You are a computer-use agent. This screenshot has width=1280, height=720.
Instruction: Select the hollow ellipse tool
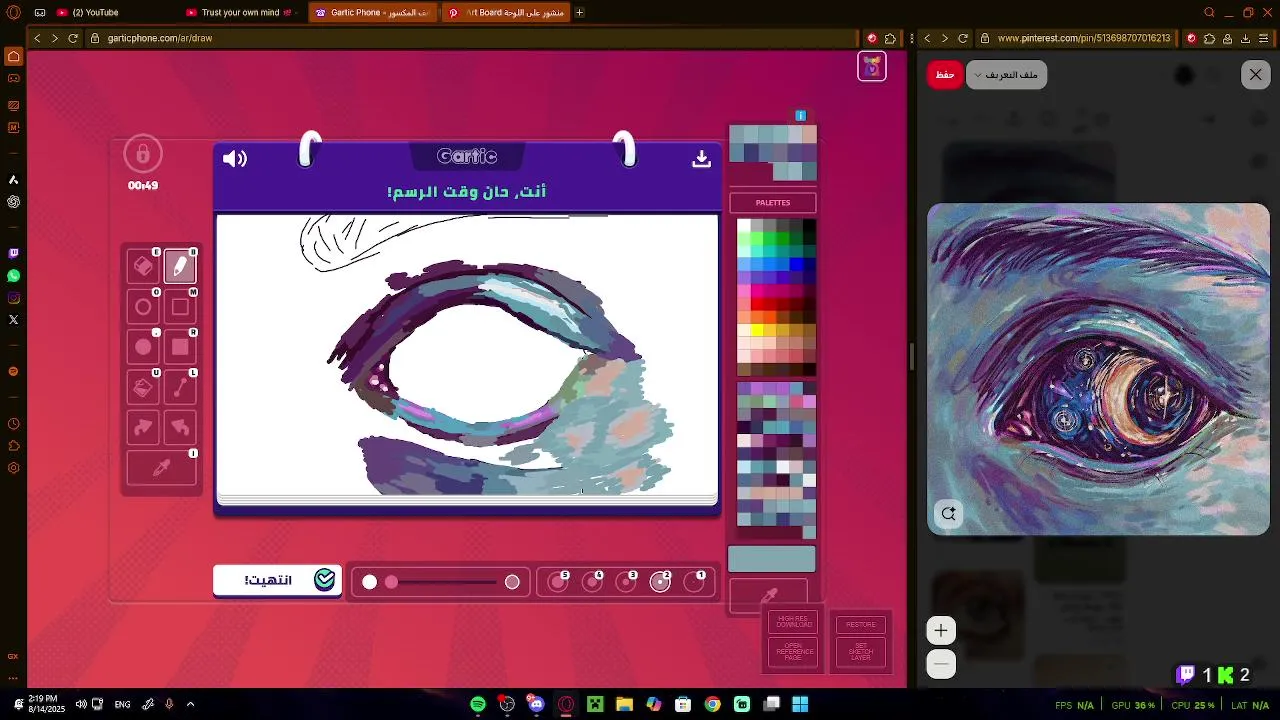(x=143, y=307)
